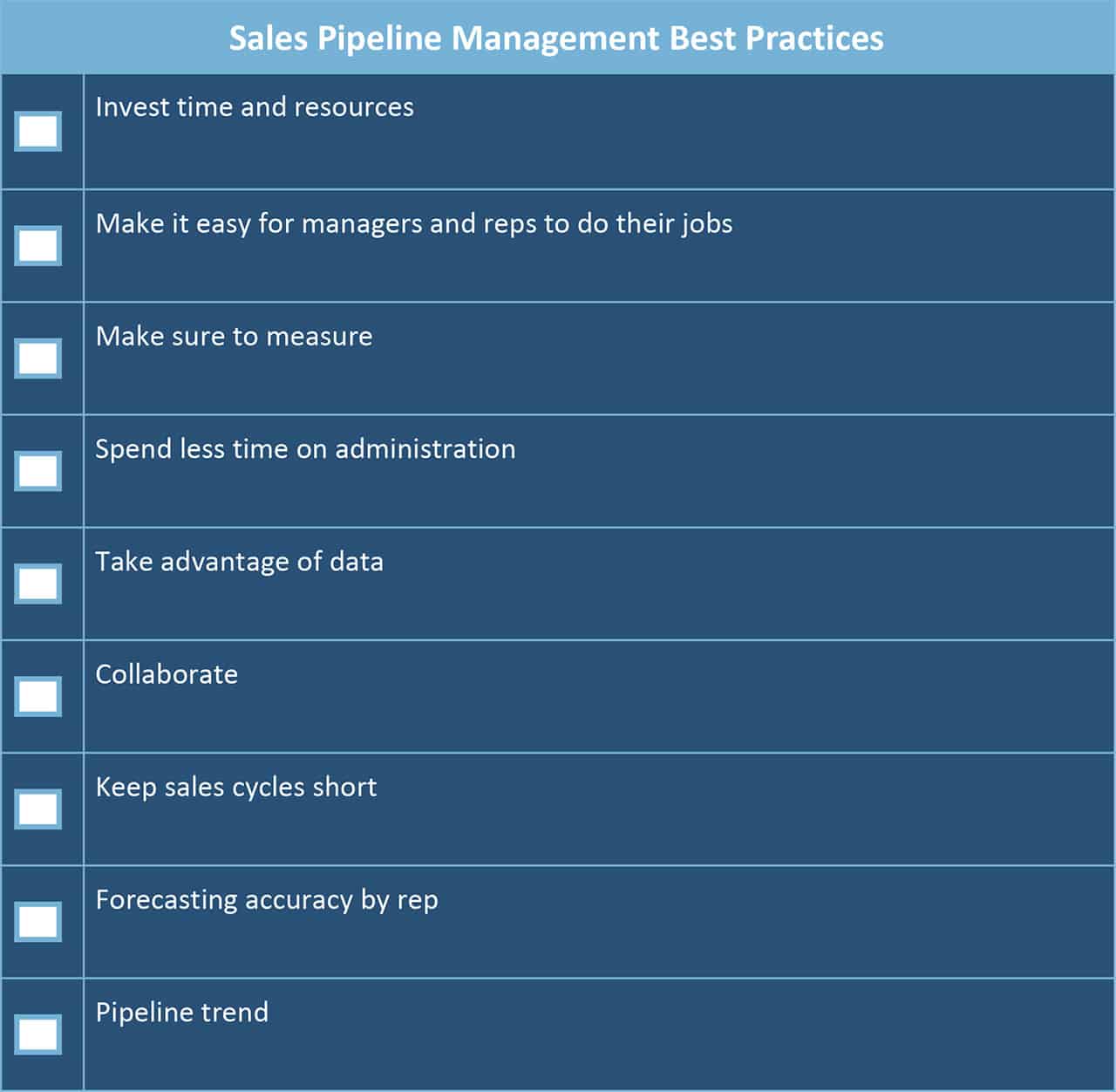Viewport: 1116px width, 1092px height.
Task: Select the 'Make it easy for managers' text
Action: coord(414,224)
